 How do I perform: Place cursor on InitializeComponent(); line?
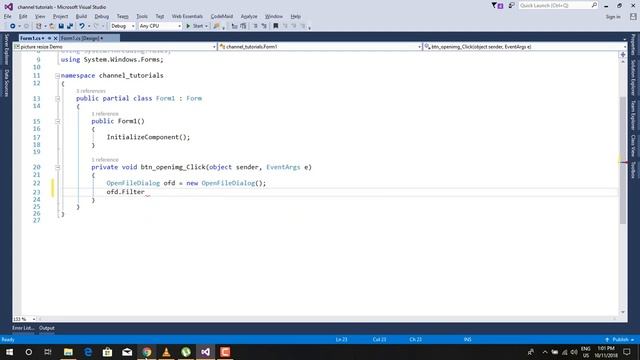(x=148, y=137)
